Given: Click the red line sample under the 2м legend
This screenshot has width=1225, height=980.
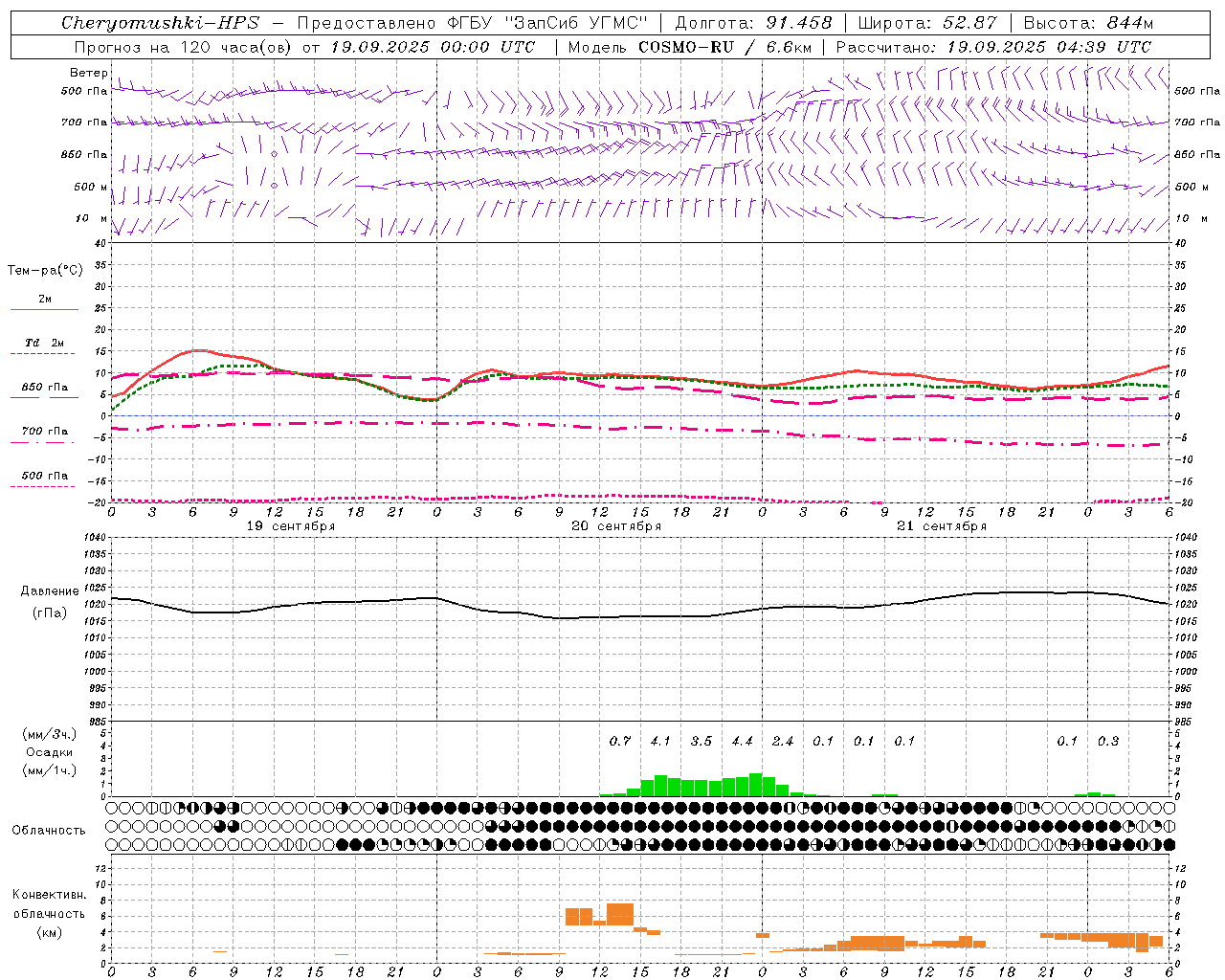Looking at the screenshot, I should pos(44,310).
